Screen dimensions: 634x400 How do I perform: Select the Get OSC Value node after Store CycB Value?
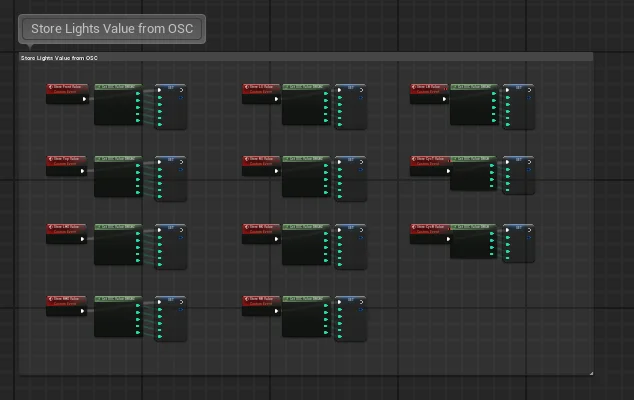pyautogui.click(x=473, y=241)
